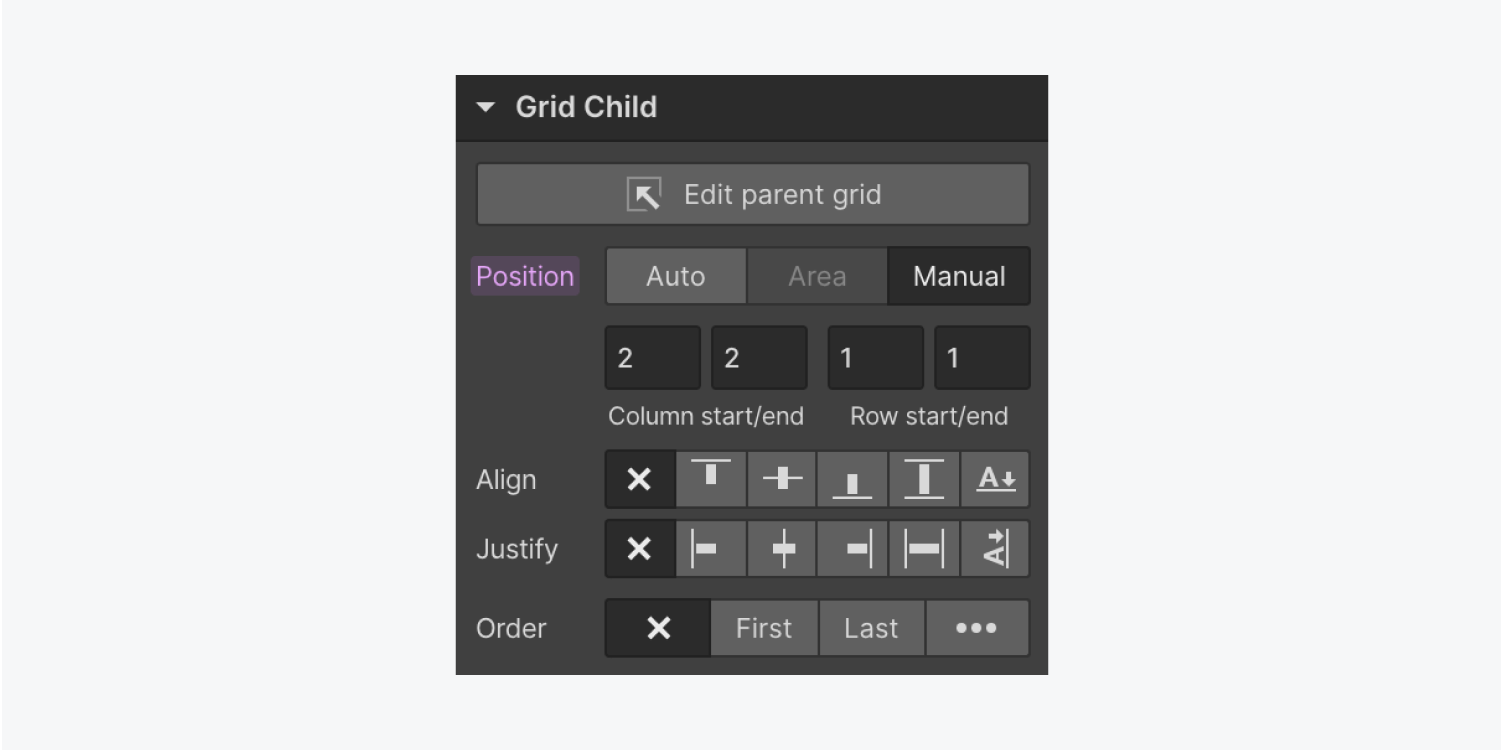This screenshot has width=1501, height=751.
Task: Reset Justify with the X option
Action: coord(640,549)
